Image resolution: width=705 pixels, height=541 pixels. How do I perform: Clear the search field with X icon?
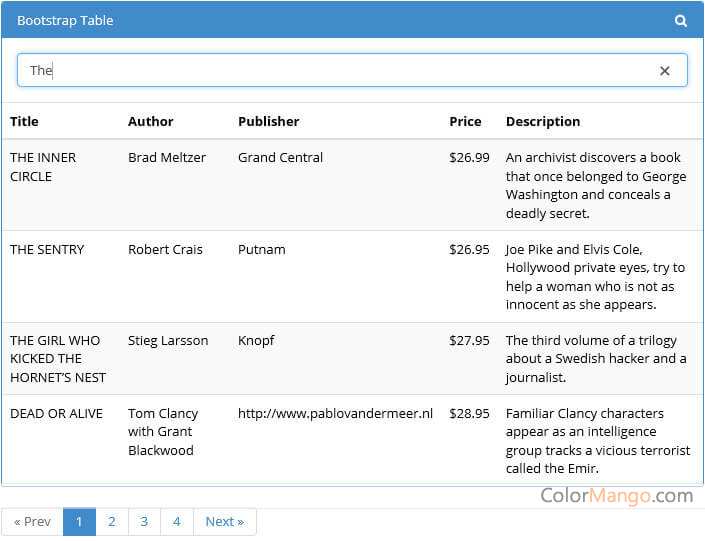point(664,71)
